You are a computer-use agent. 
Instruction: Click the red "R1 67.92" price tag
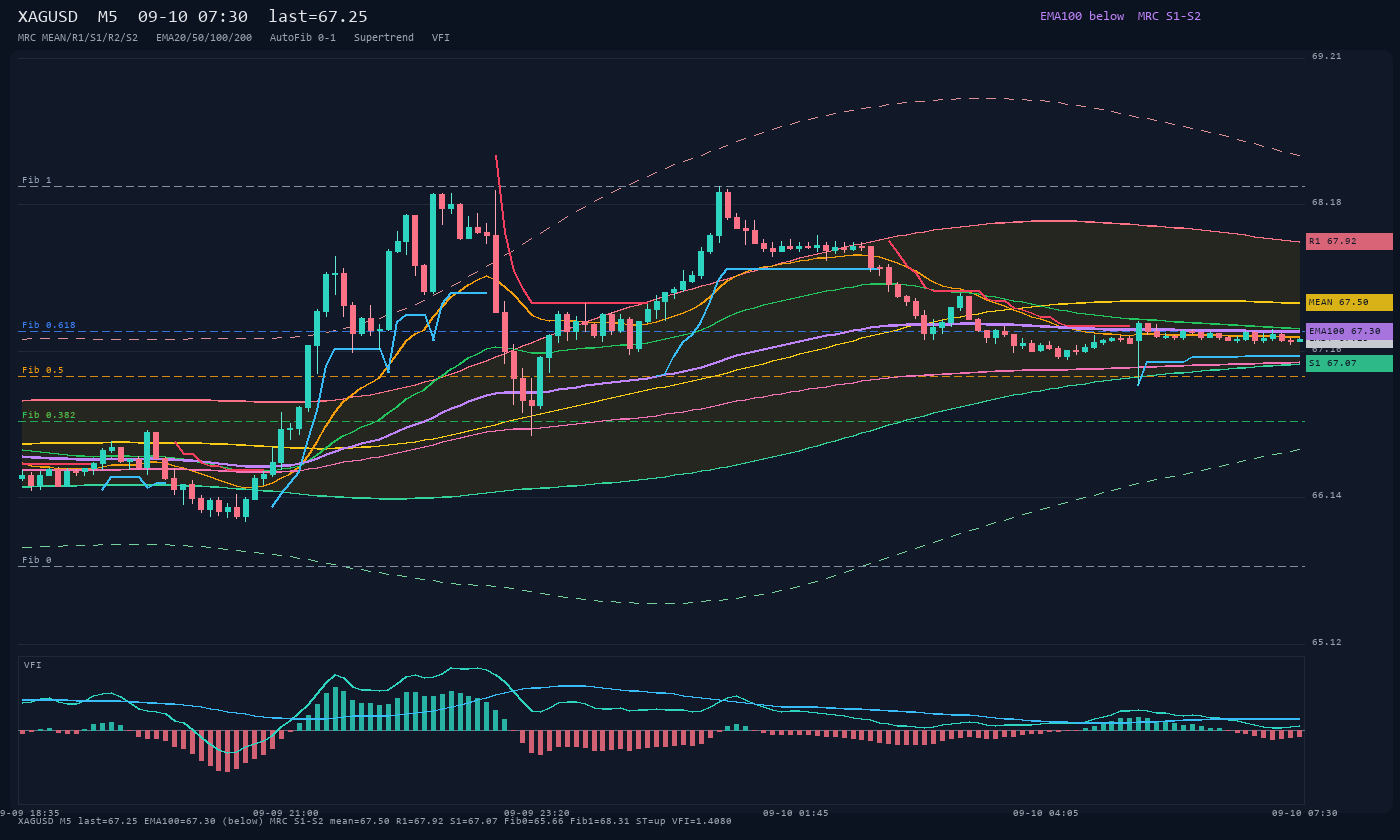(x=1349, y=241)
